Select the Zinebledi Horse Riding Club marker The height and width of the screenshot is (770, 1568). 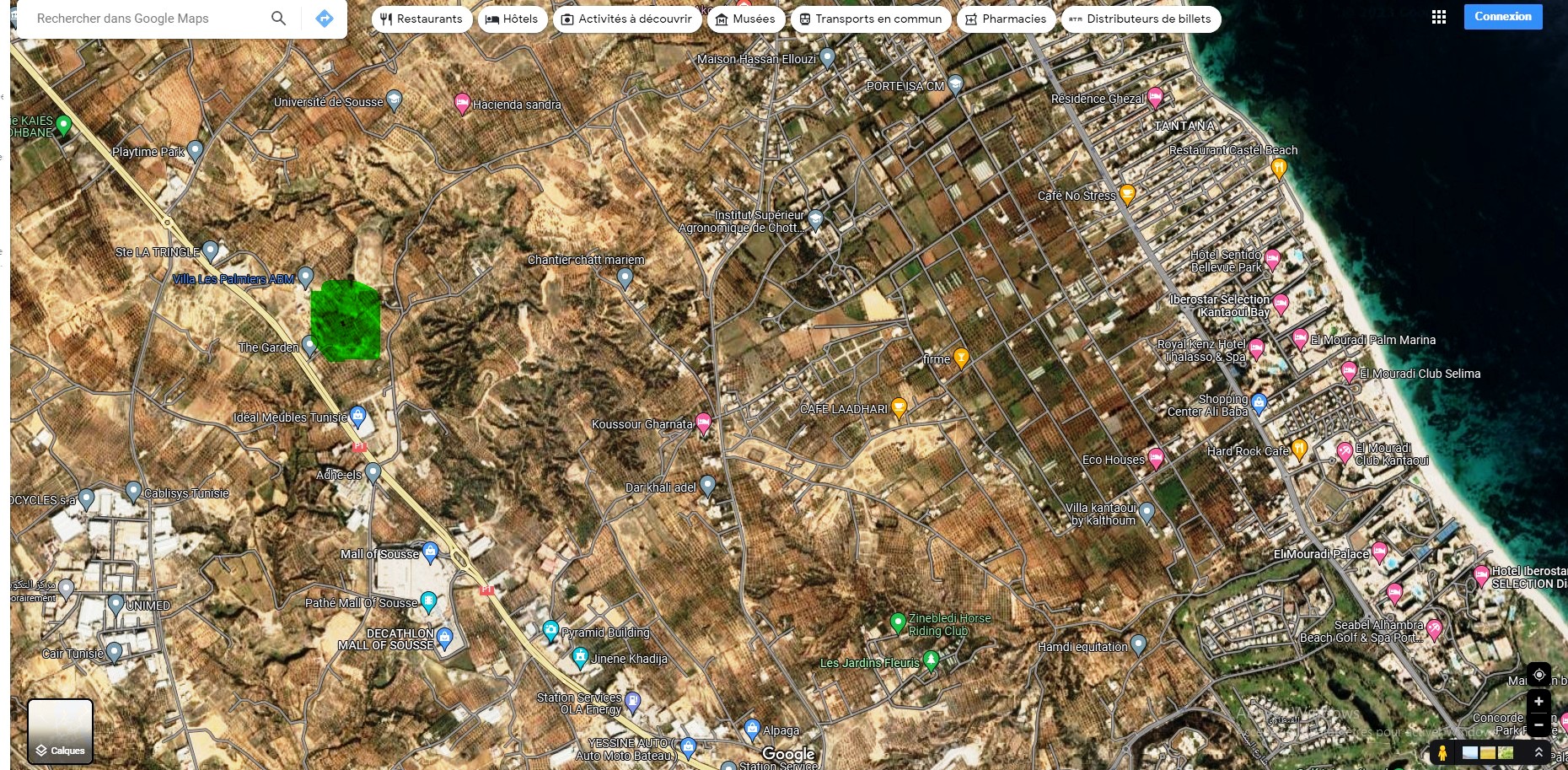click(x=898, y=622)
